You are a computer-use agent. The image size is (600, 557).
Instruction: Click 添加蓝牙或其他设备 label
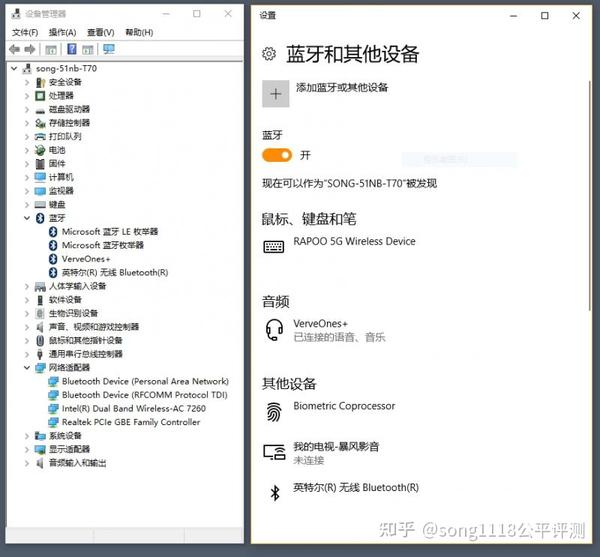(342, 88)
